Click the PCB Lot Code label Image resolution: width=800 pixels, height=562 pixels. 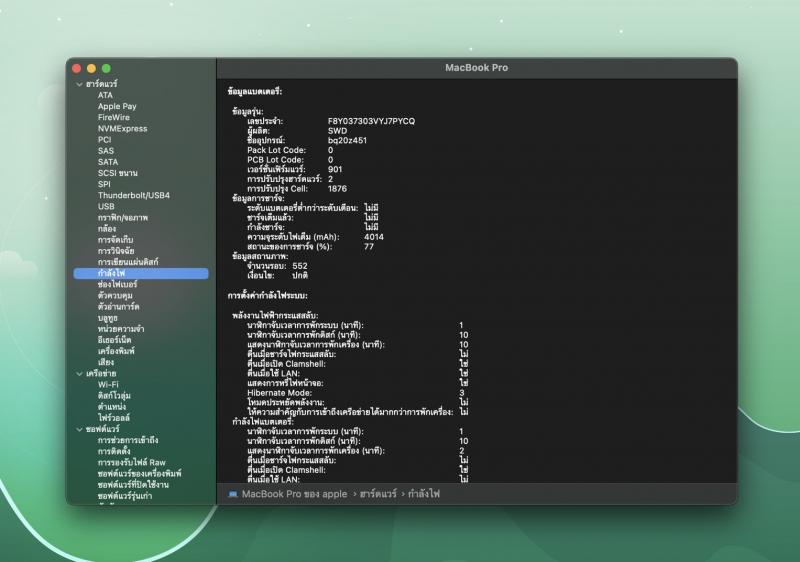276,160
